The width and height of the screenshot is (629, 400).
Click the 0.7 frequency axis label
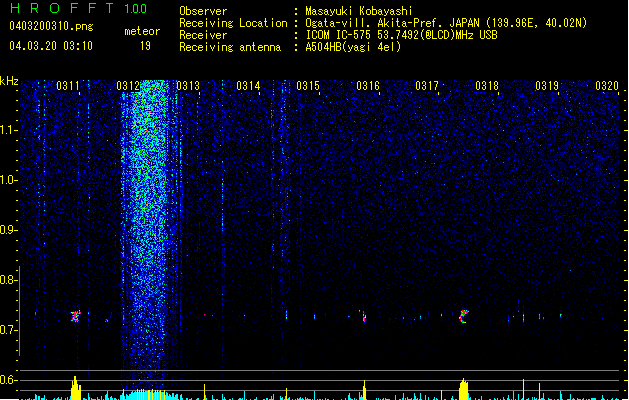(8, 330)
